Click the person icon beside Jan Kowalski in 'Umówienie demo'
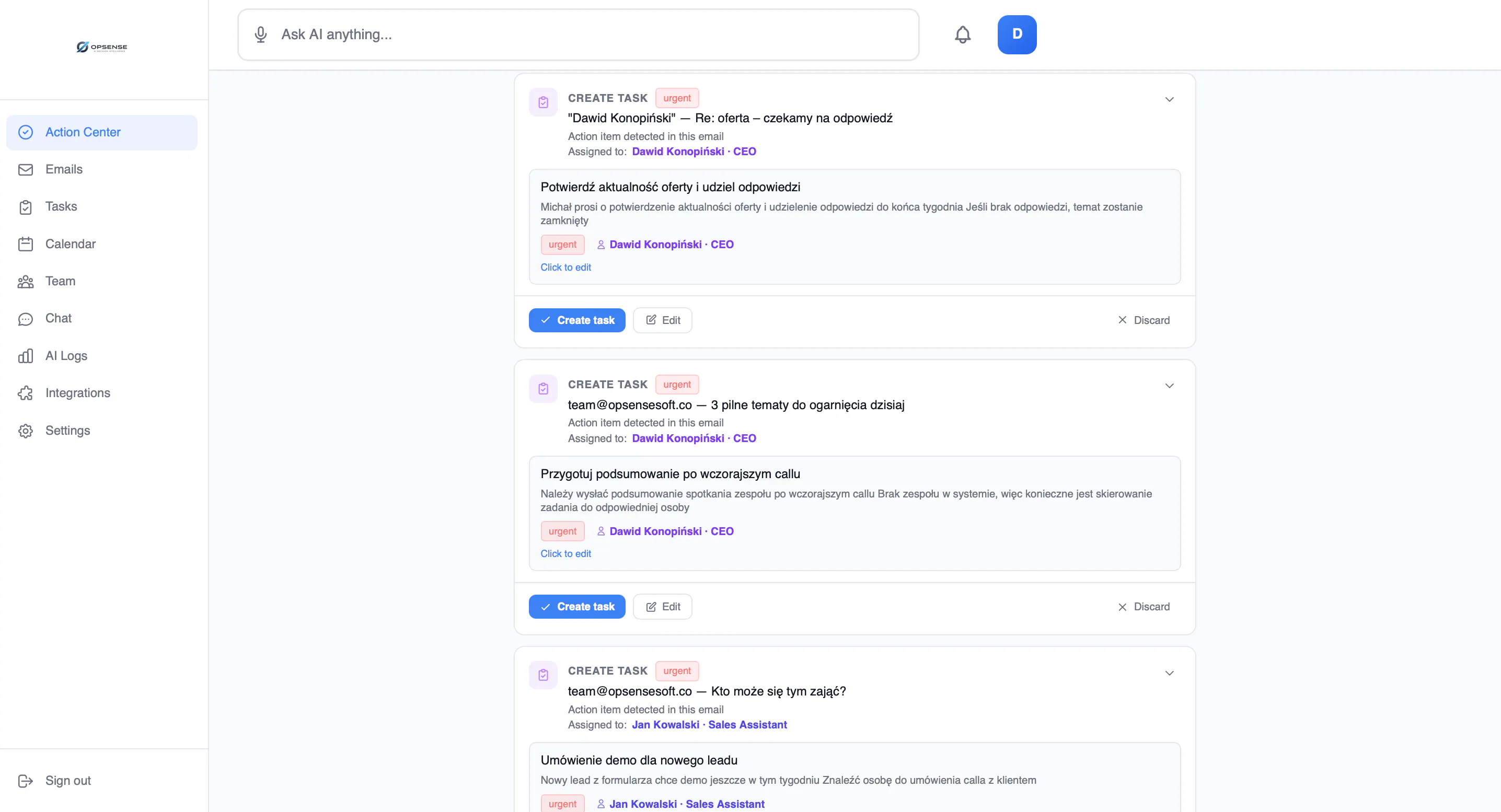The height and width of the screenshot is (812, 1501). click(601, 804)
